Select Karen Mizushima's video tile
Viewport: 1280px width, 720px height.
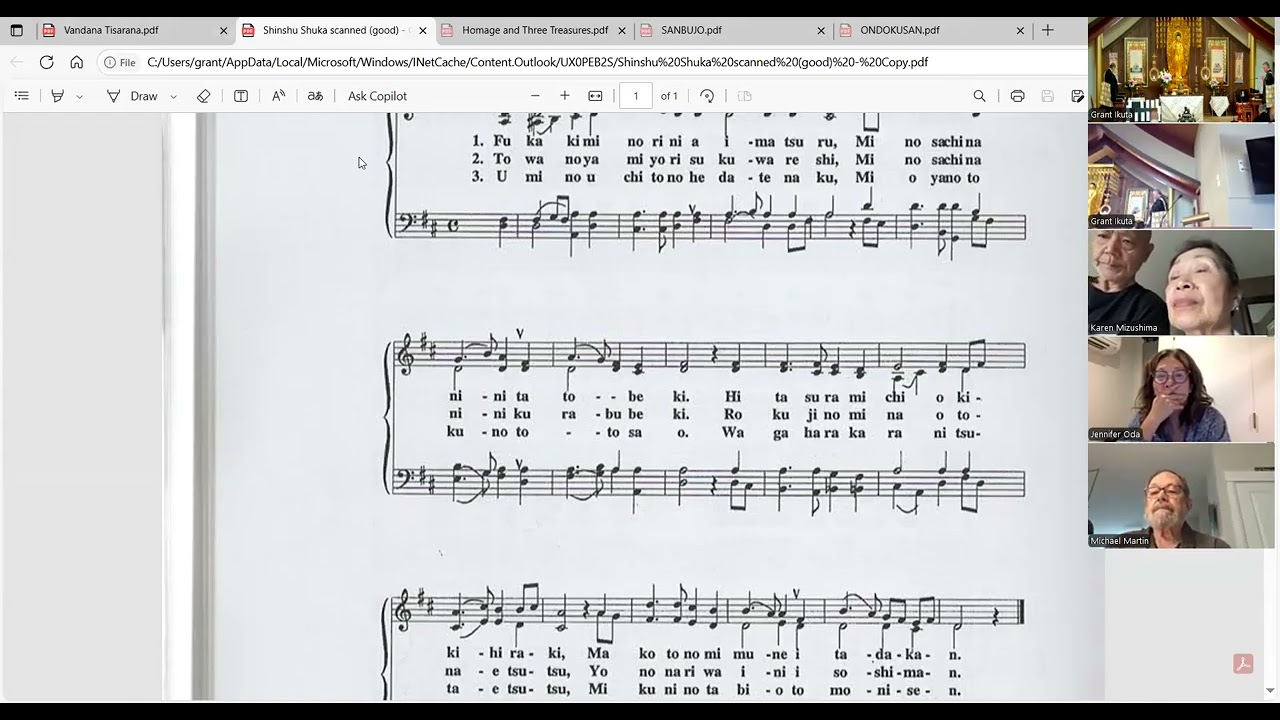click(x=1181, y=282)
